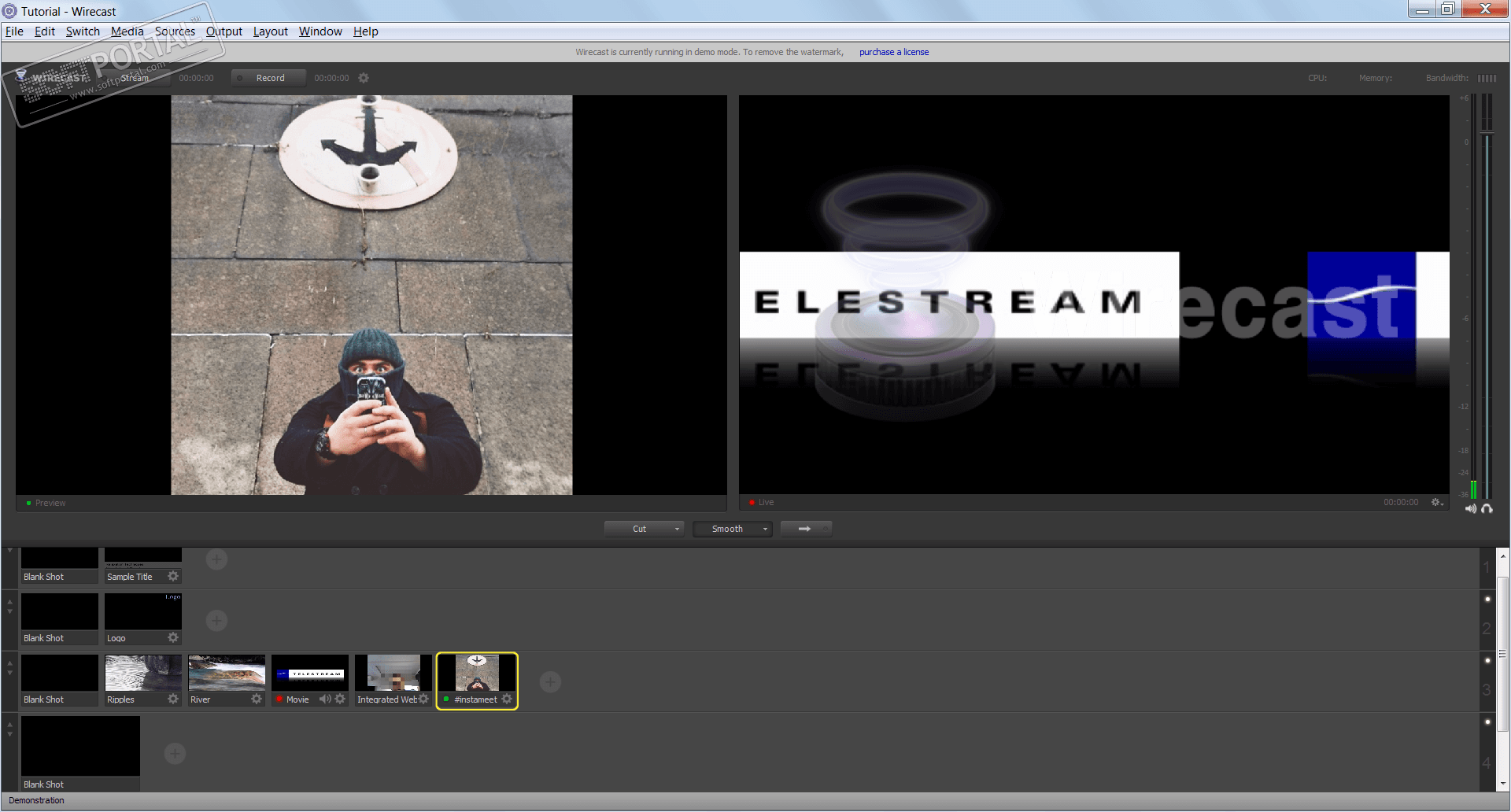This screenshot has width=1511, height=812.
Task: Open the Sources menu
Action: [175, 31]
